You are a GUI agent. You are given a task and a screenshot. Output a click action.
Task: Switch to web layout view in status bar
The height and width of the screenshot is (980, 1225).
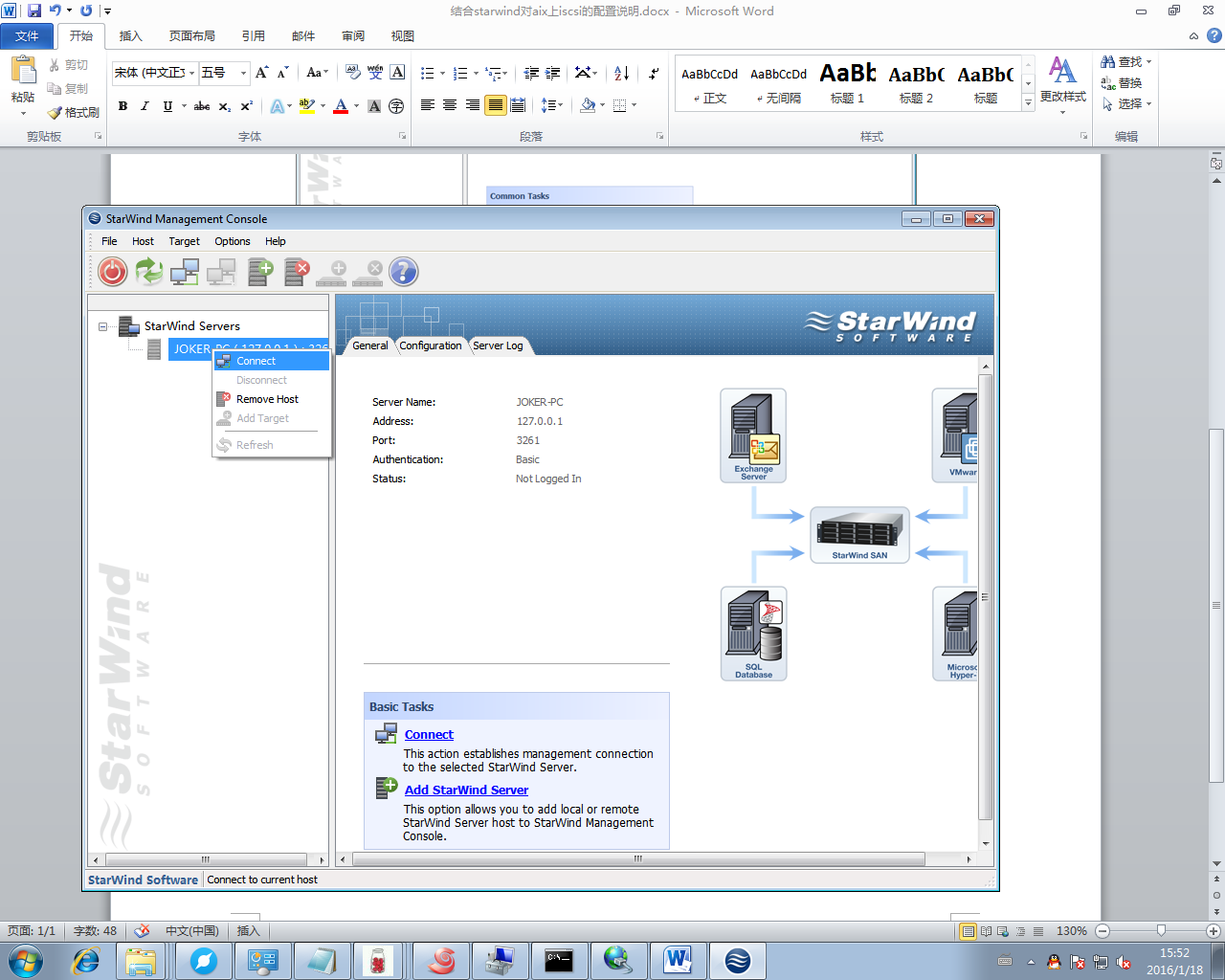tap(1003, 931)
